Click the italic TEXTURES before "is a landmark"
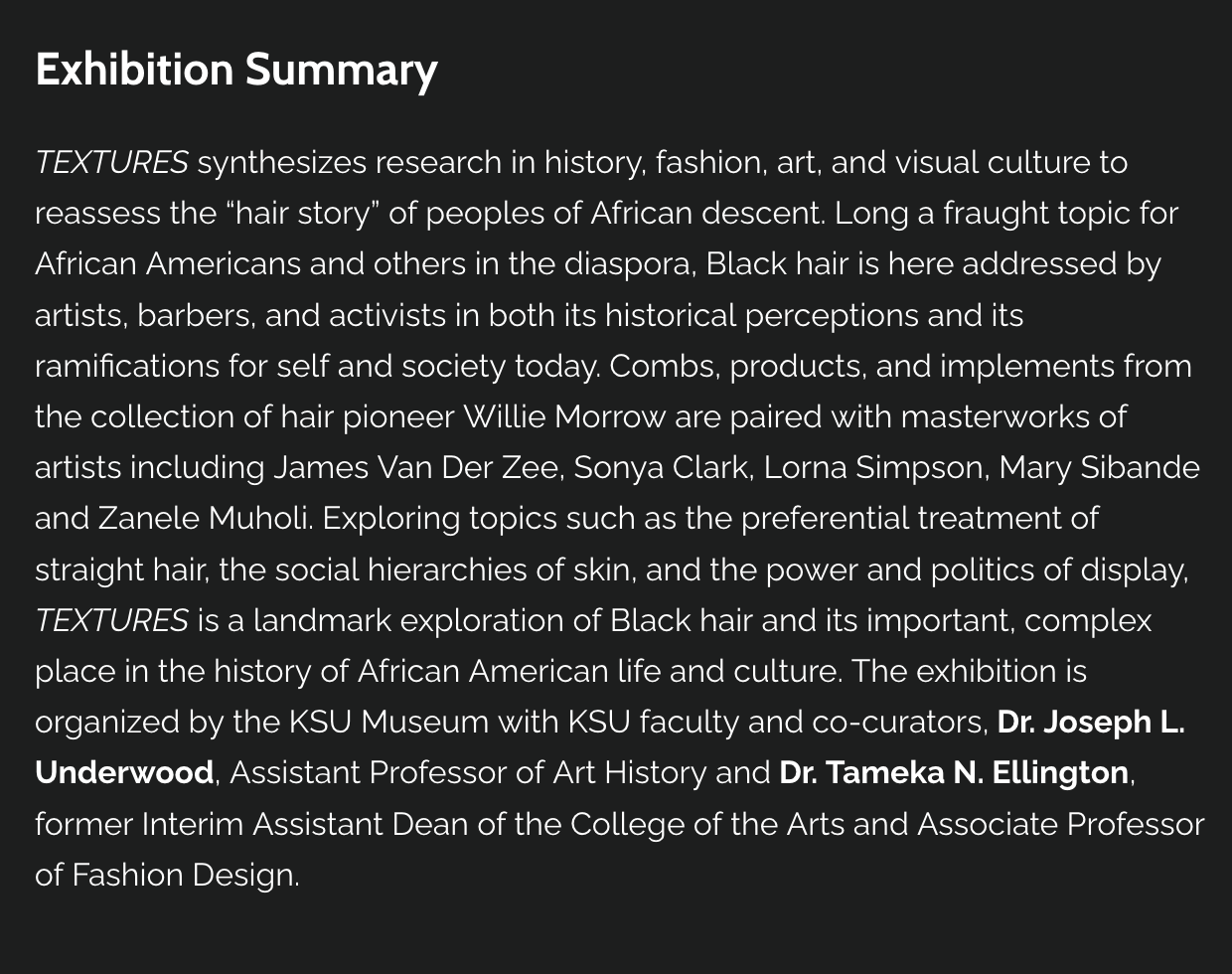The height and width of the screenshot is (974, 1232). (x=111, y=620)
